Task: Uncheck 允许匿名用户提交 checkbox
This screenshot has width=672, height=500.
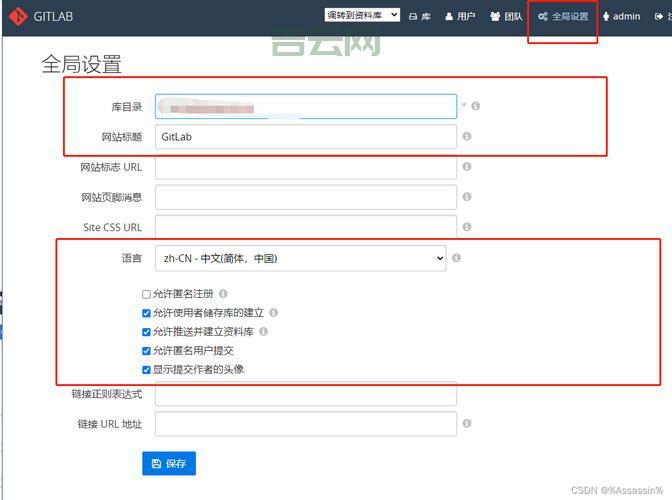Action: pyautogui.click(x=146, y=351)
